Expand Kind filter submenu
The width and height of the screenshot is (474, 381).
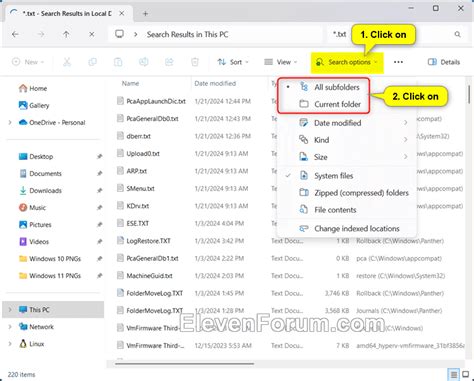(x=347, y=140)
